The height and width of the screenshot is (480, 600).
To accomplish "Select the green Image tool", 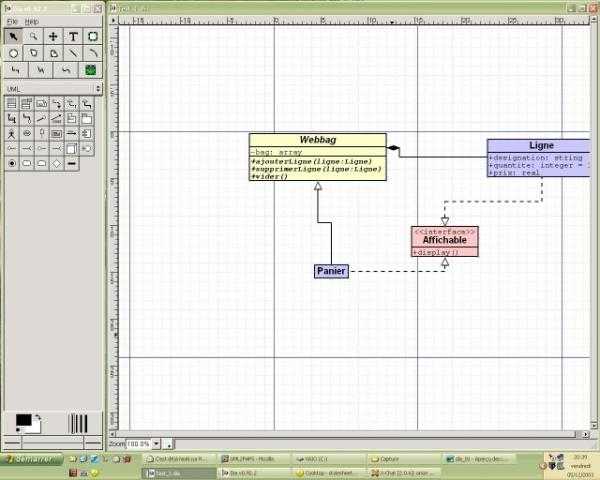I will (x=90, y=70).
